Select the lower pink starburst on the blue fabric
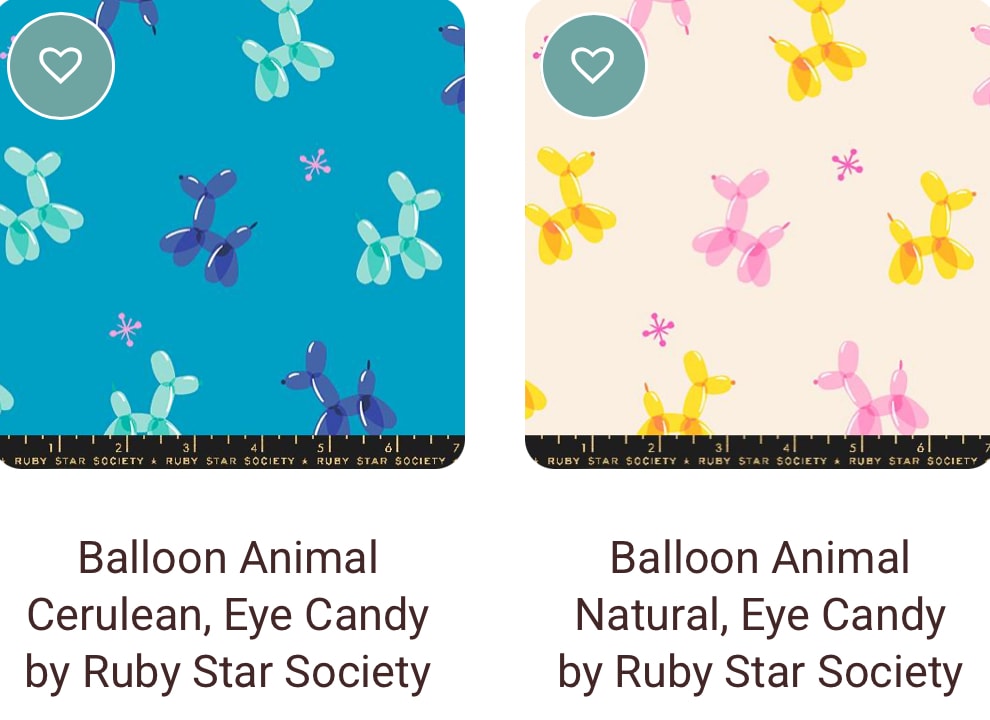Viewport: 990px width, 720px height. point(126,329)
